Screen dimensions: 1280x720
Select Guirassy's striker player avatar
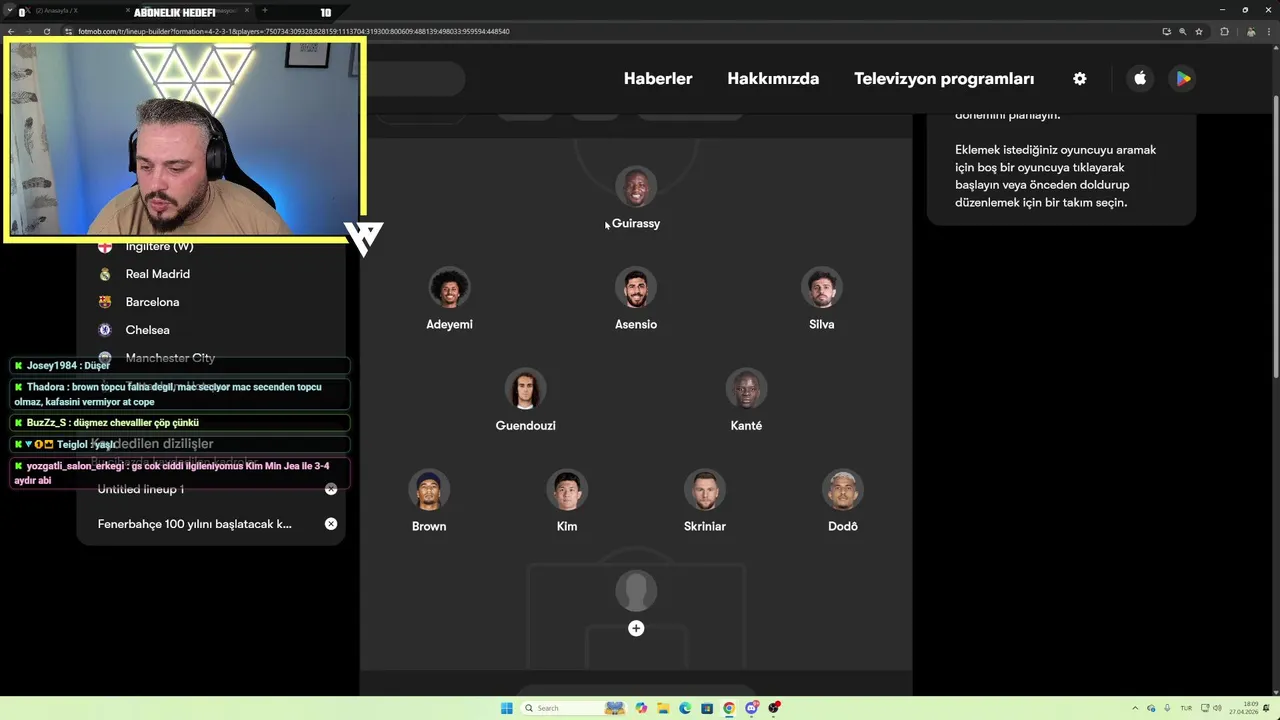[x=636, y=187]
